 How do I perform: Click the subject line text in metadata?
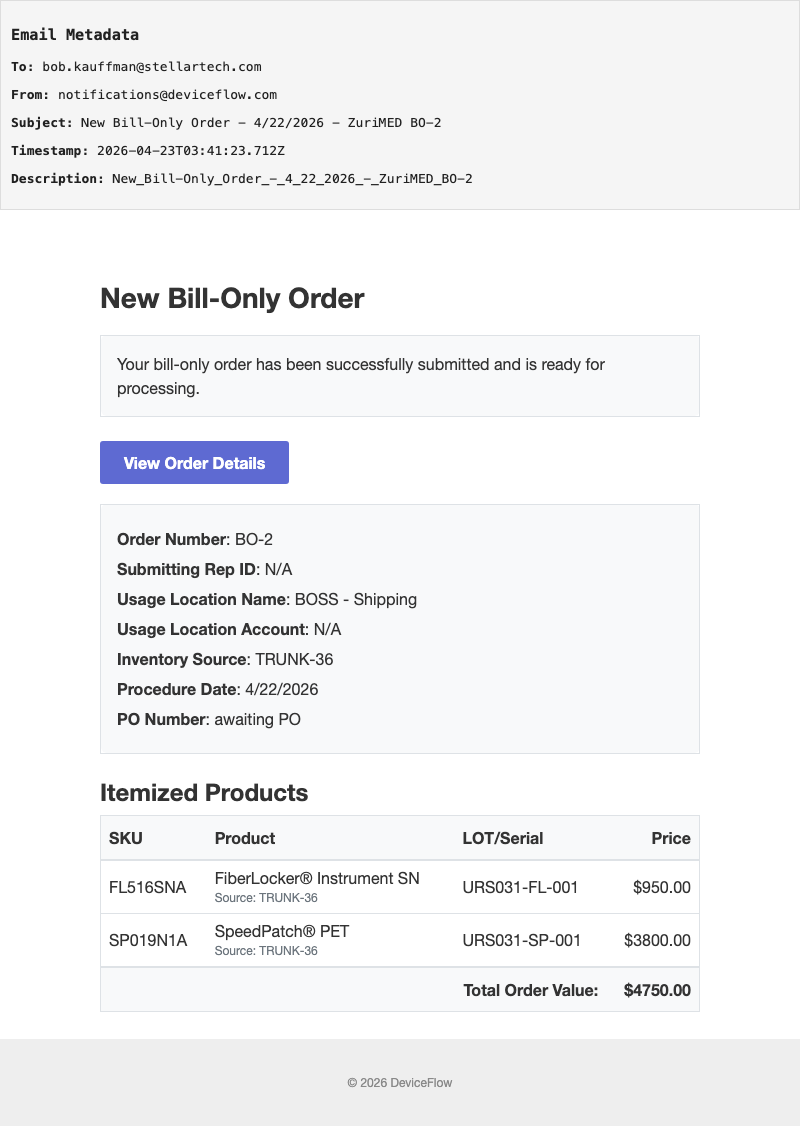click(x=261, y=123)
